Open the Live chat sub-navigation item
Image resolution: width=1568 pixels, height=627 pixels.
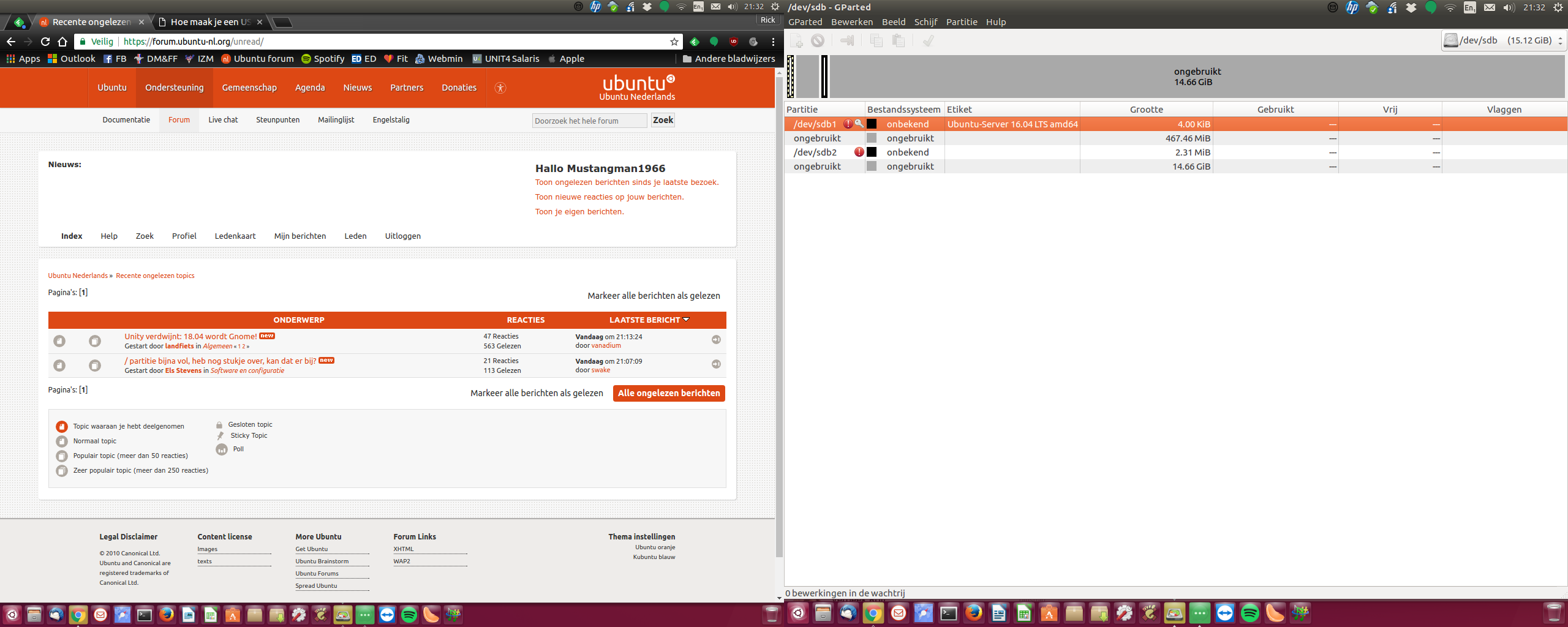(x=223, y=120)
